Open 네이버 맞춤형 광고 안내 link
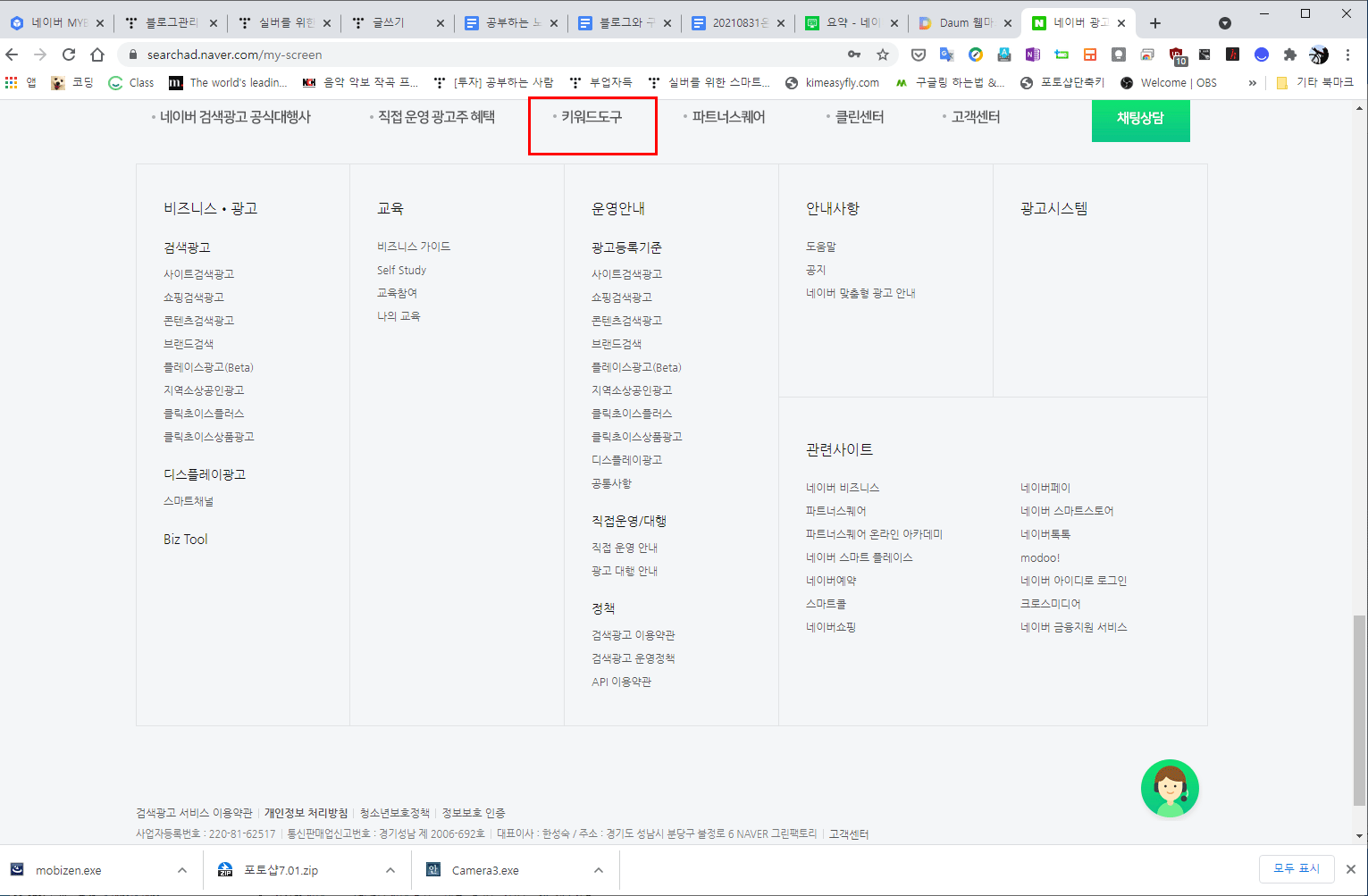 (860, 293)
